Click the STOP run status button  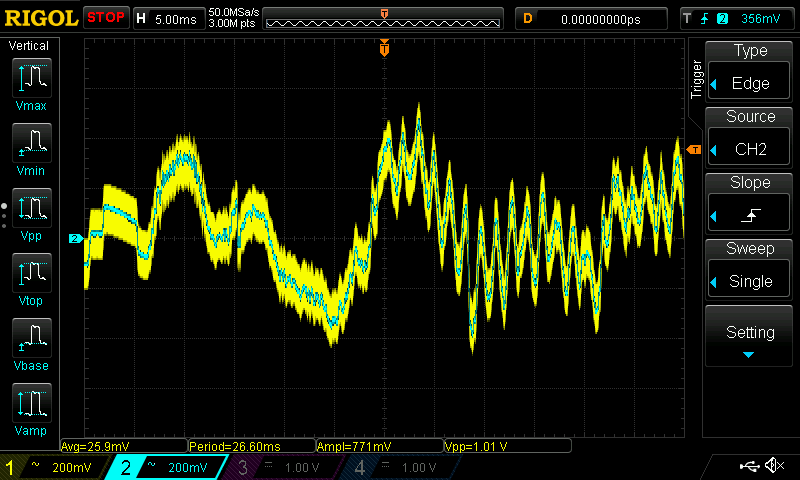point(106,18)
